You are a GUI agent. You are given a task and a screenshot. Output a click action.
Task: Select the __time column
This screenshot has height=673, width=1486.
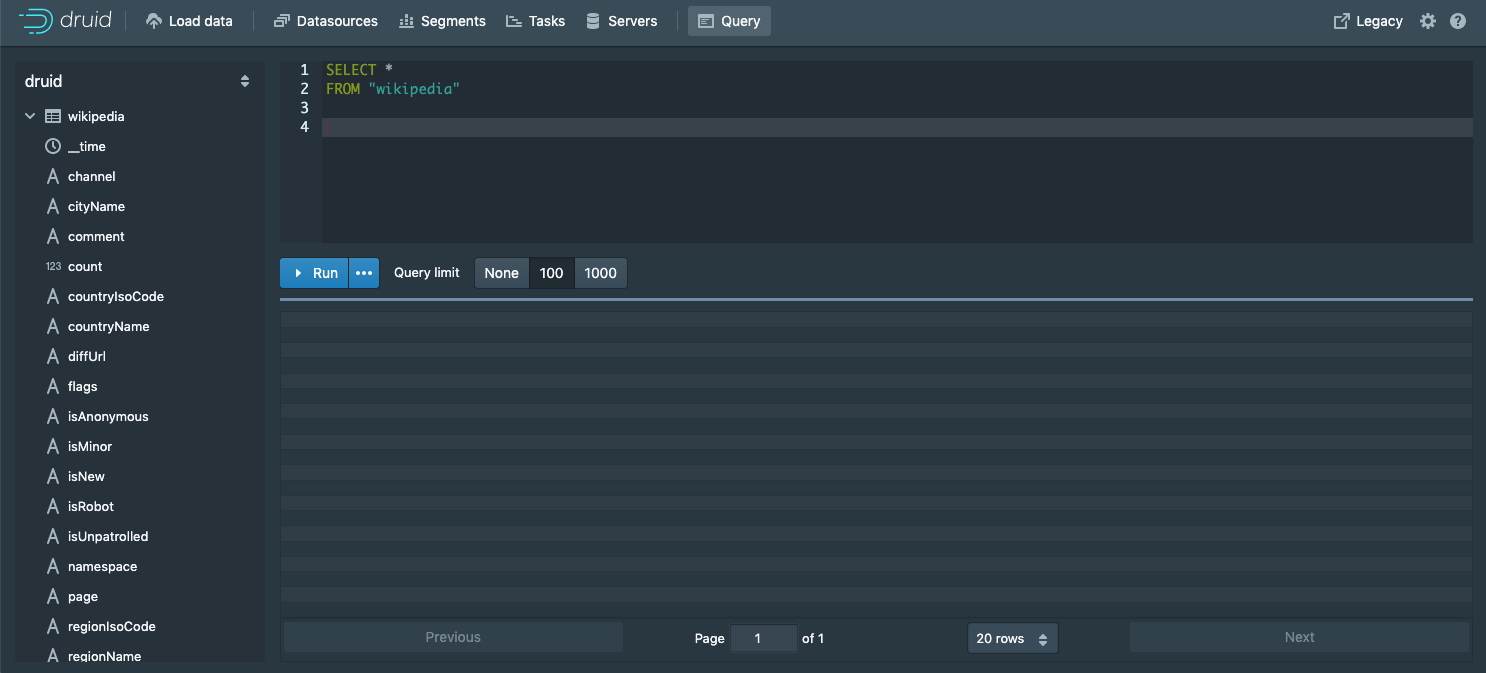(86, 147)
